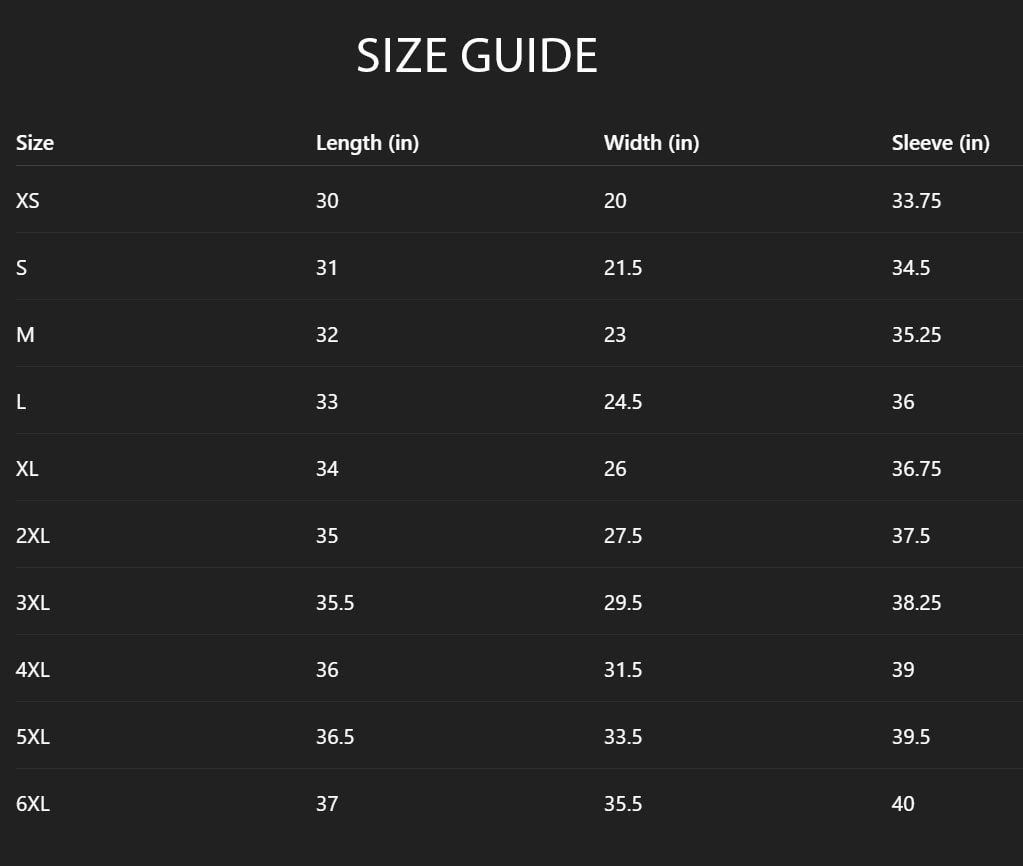
Task: Click the width value for size 3XL
Action: (623, 603)
